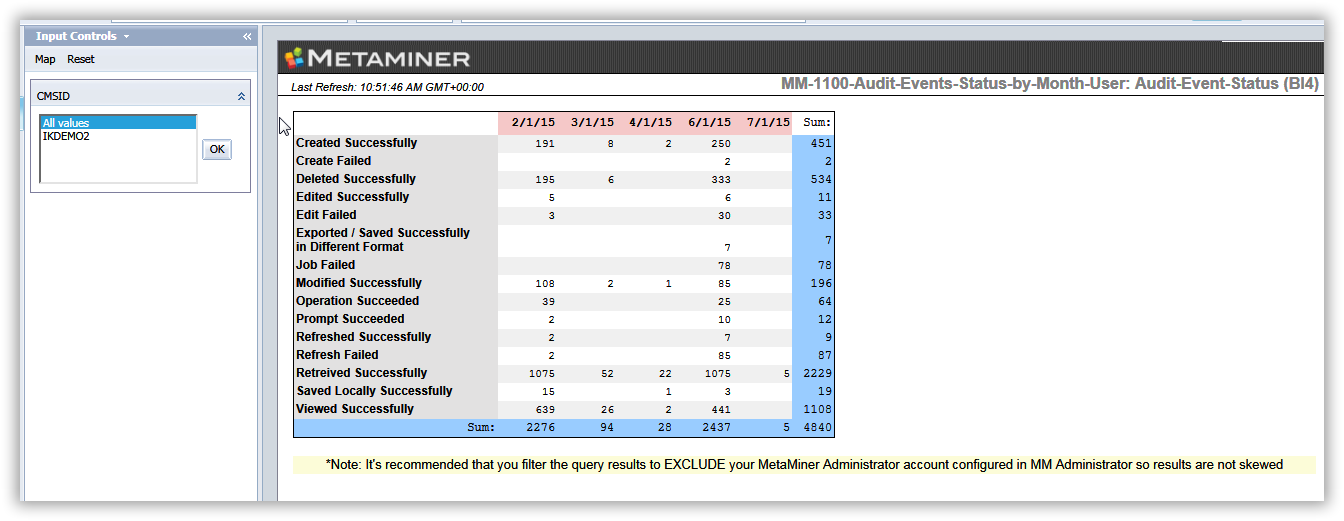Click the yellow note about excluding Administrator

pyautogui.click(x=804, y=464)
